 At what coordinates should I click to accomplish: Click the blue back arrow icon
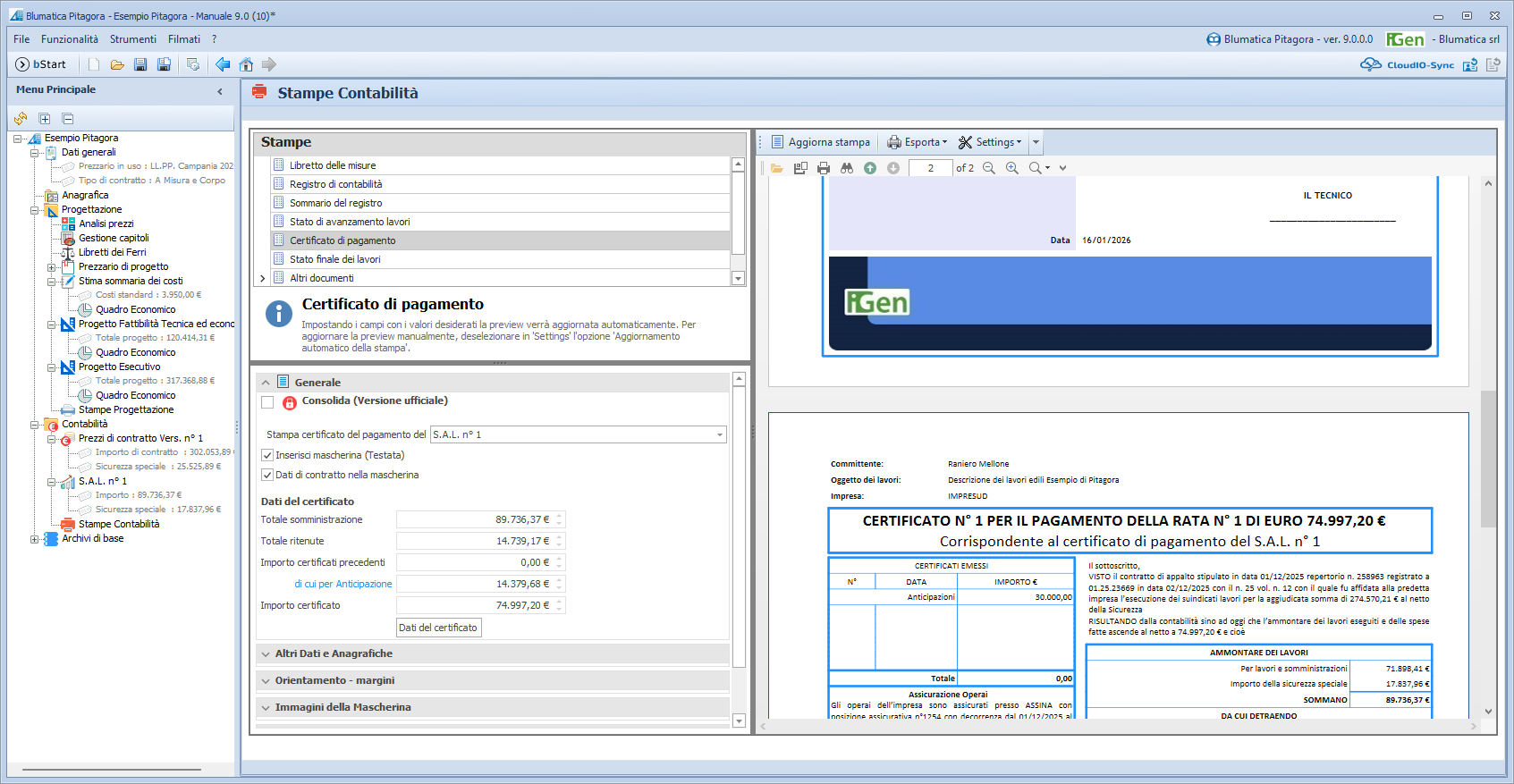coord(223,64)
